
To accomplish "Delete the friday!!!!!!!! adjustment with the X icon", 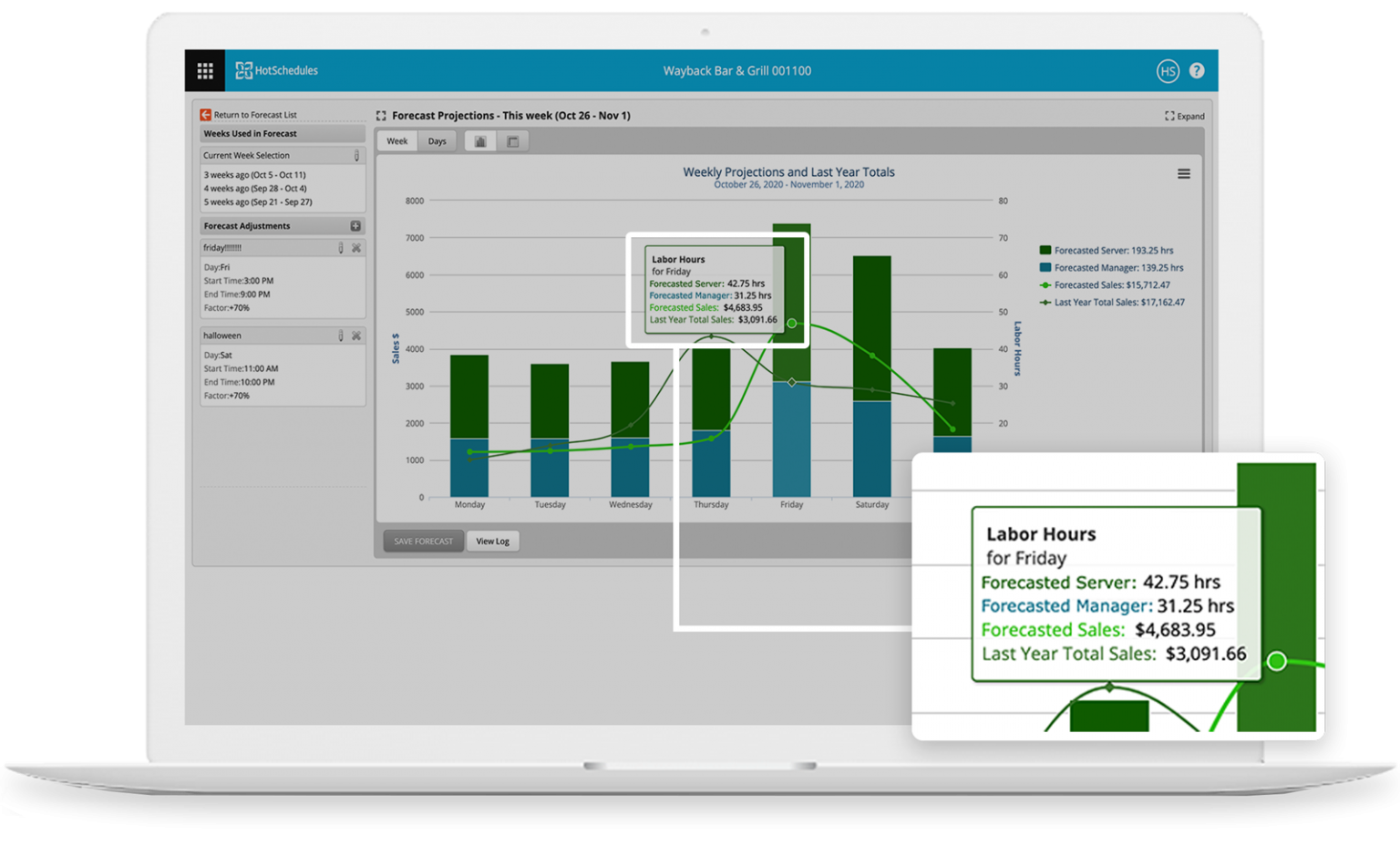I will 355,247.
